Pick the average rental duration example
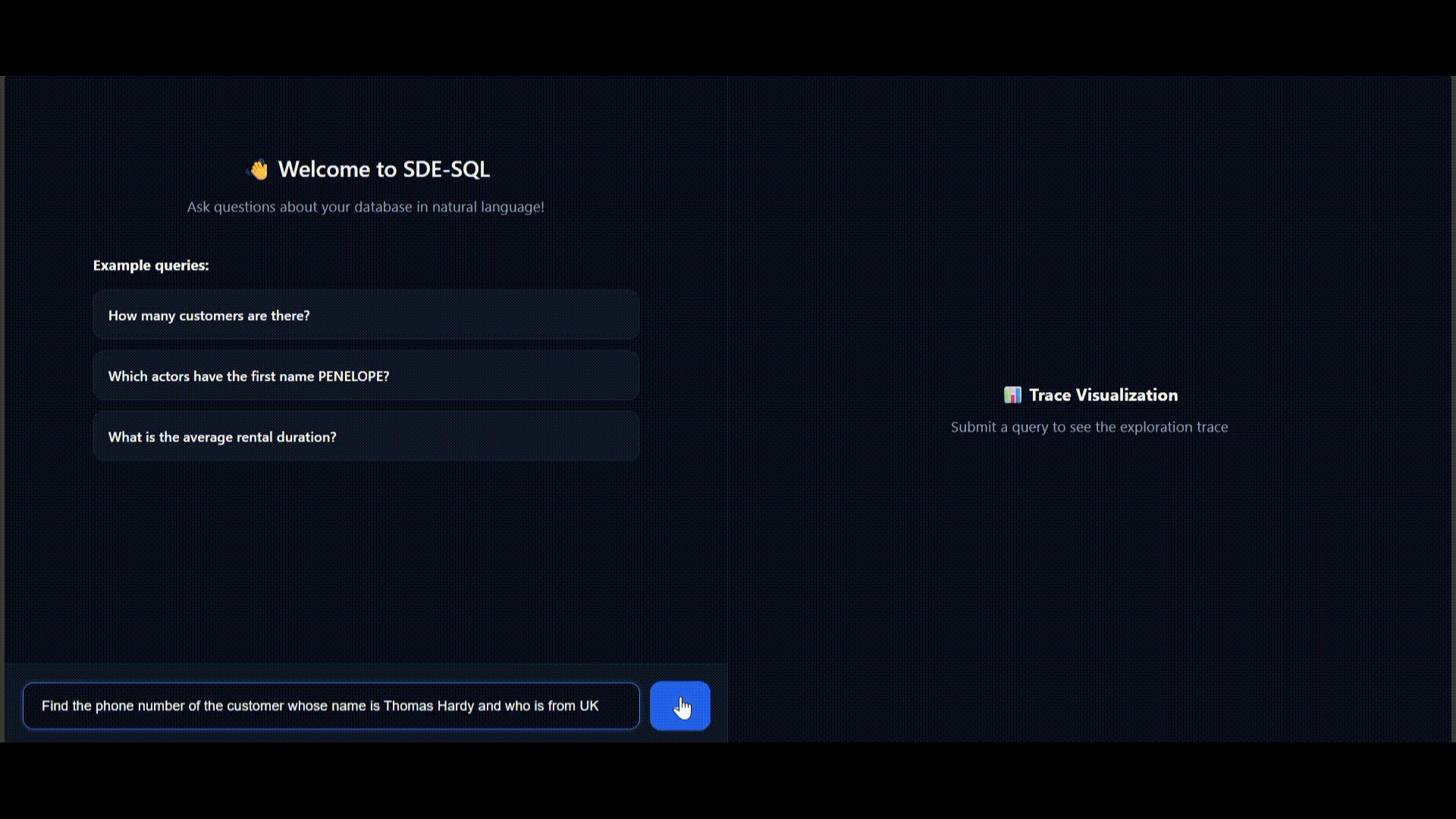This screenshot has width=1456, height=819. tap(366, 437)
